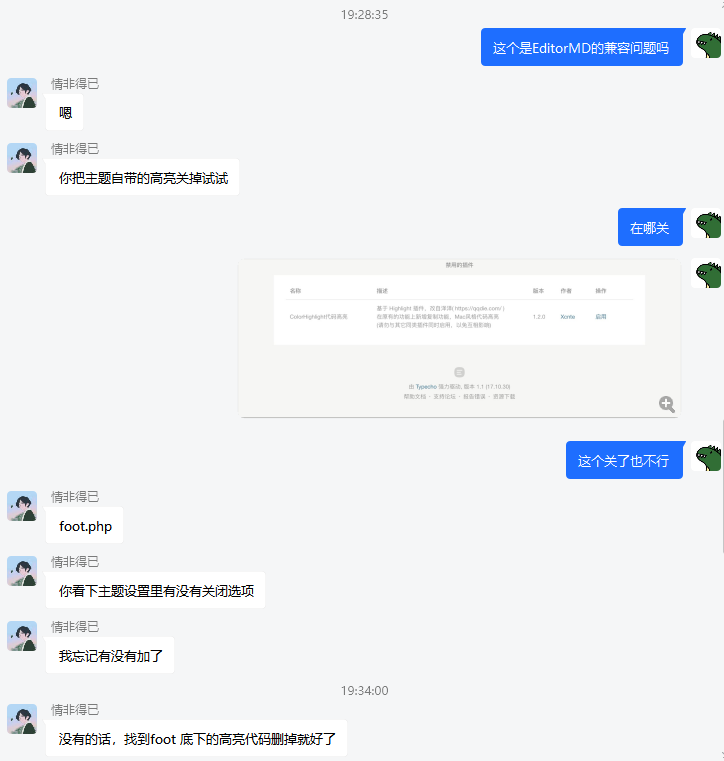Click the dinosaur avatar beside the screenshot message
The height and width of the screenshot is (761, 724).
point(707,274)
